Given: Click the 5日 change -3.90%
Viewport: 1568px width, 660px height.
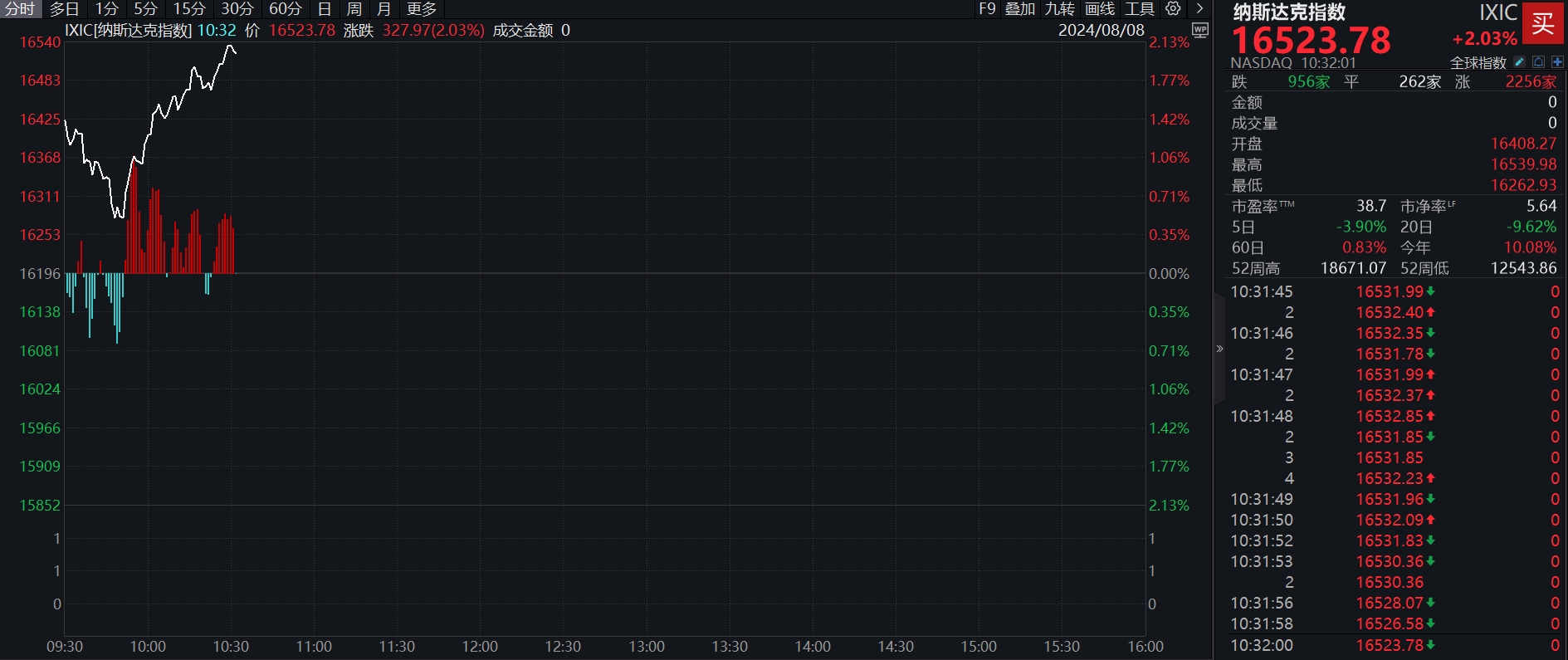Looking at the screenshot, I should pos(1361,227).
